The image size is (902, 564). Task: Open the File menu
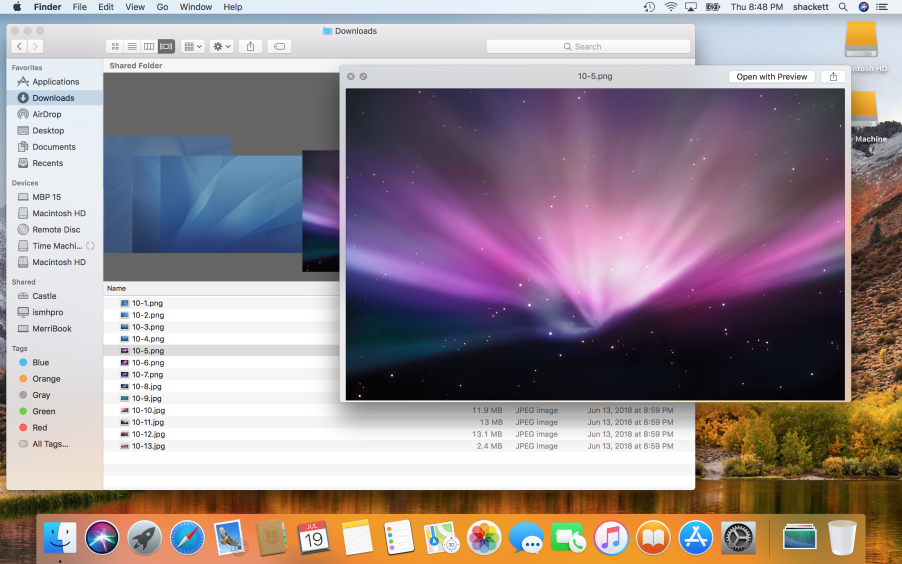[79, 7]
